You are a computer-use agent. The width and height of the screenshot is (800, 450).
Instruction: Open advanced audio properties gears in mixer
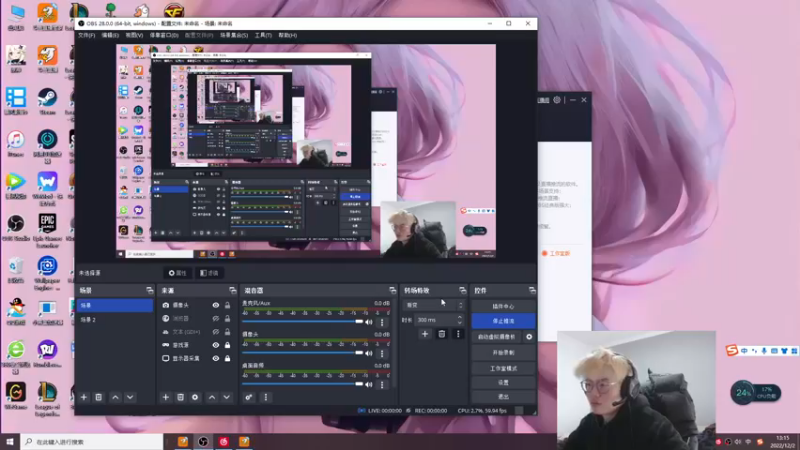(248, 397)
